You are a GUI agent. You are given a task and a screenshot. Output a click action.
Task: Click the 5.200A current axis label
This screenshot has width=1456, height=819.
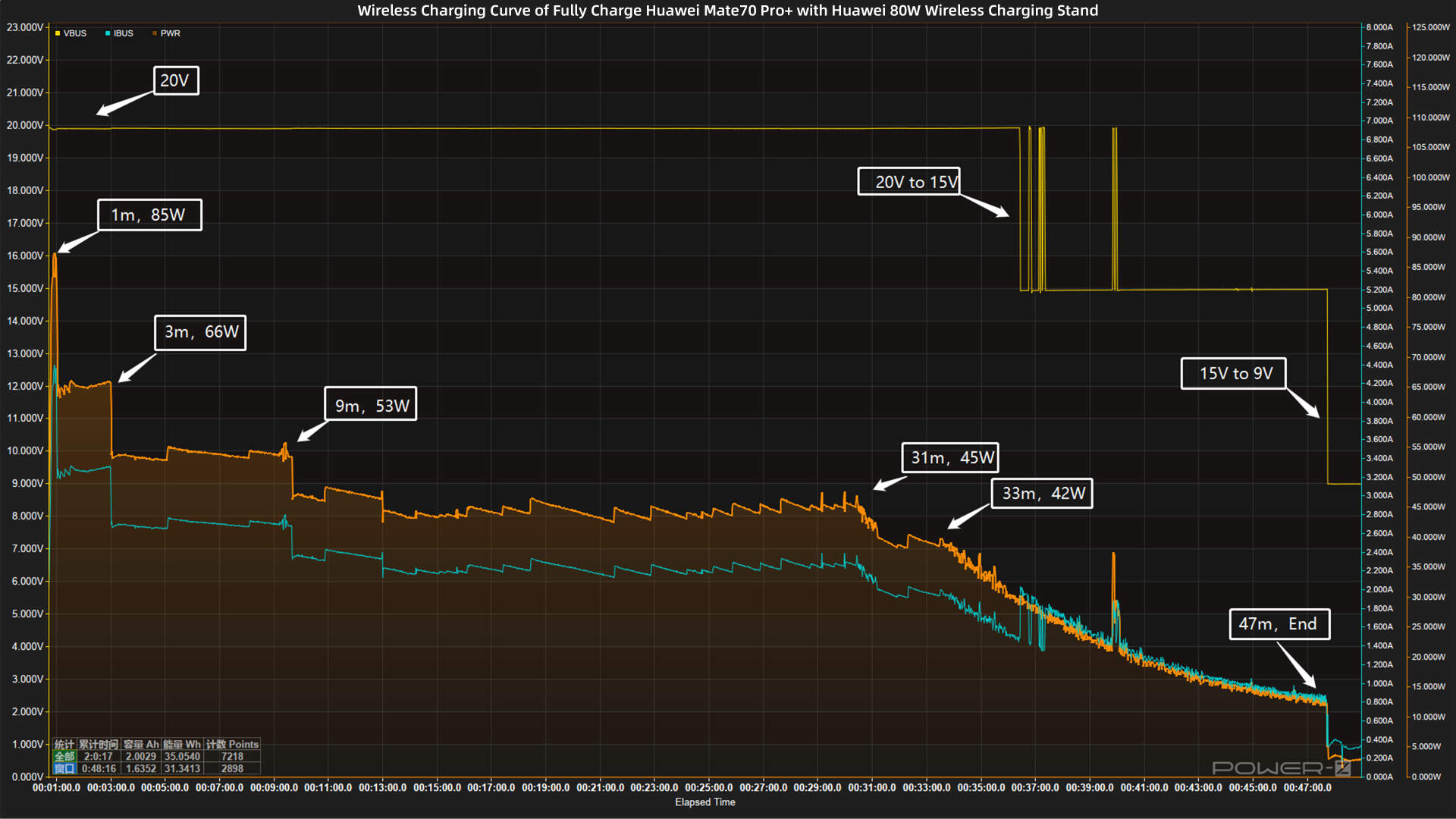[x=1379, y=290]
